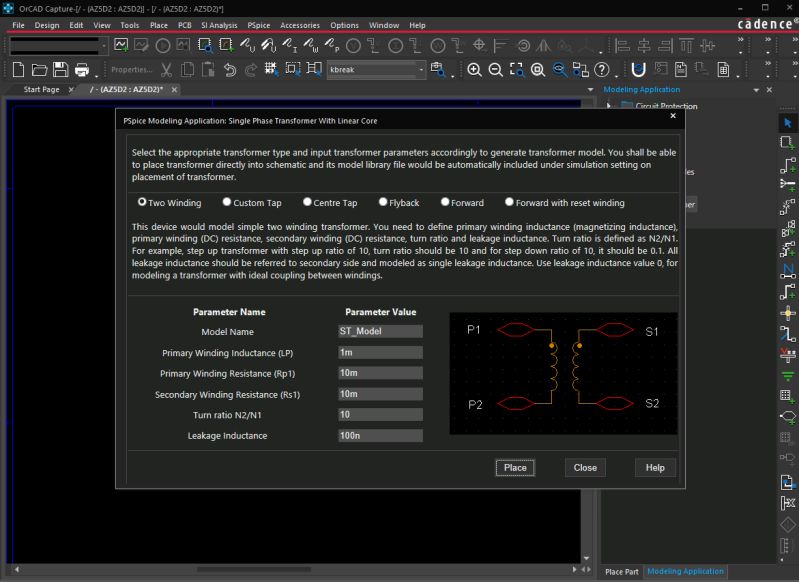Click the Place Junction icon in sidebar
This screenshot has width=799, height=582.
(788, 313)
